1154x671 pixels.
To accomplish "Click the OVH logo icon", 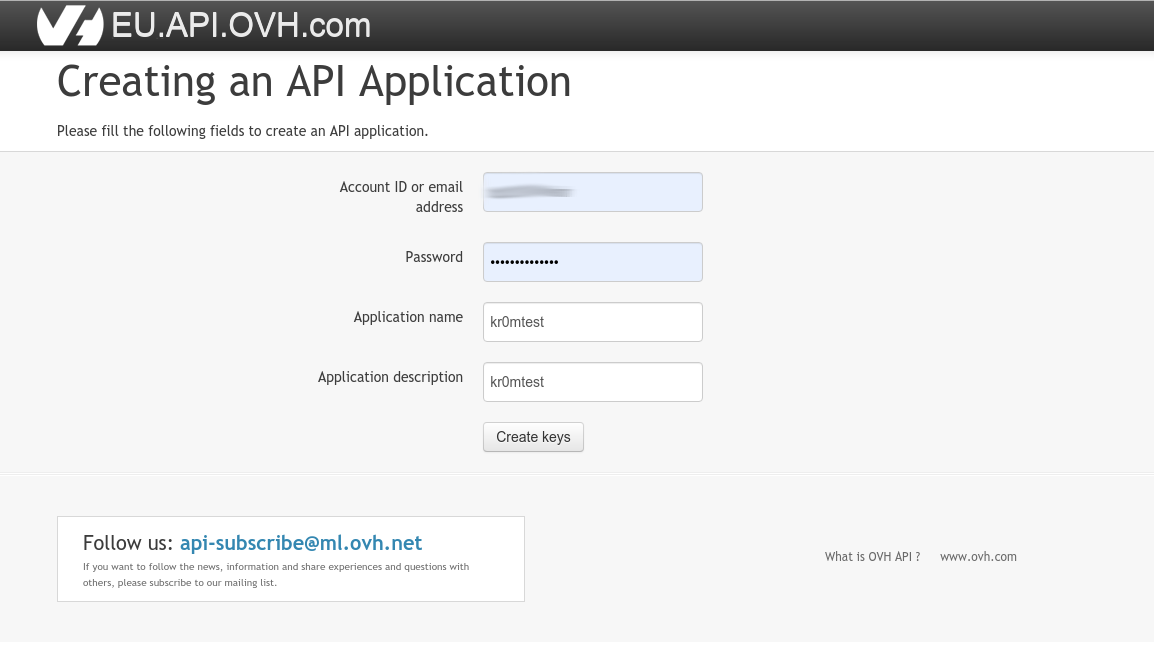I will click(x=70, y=26).
